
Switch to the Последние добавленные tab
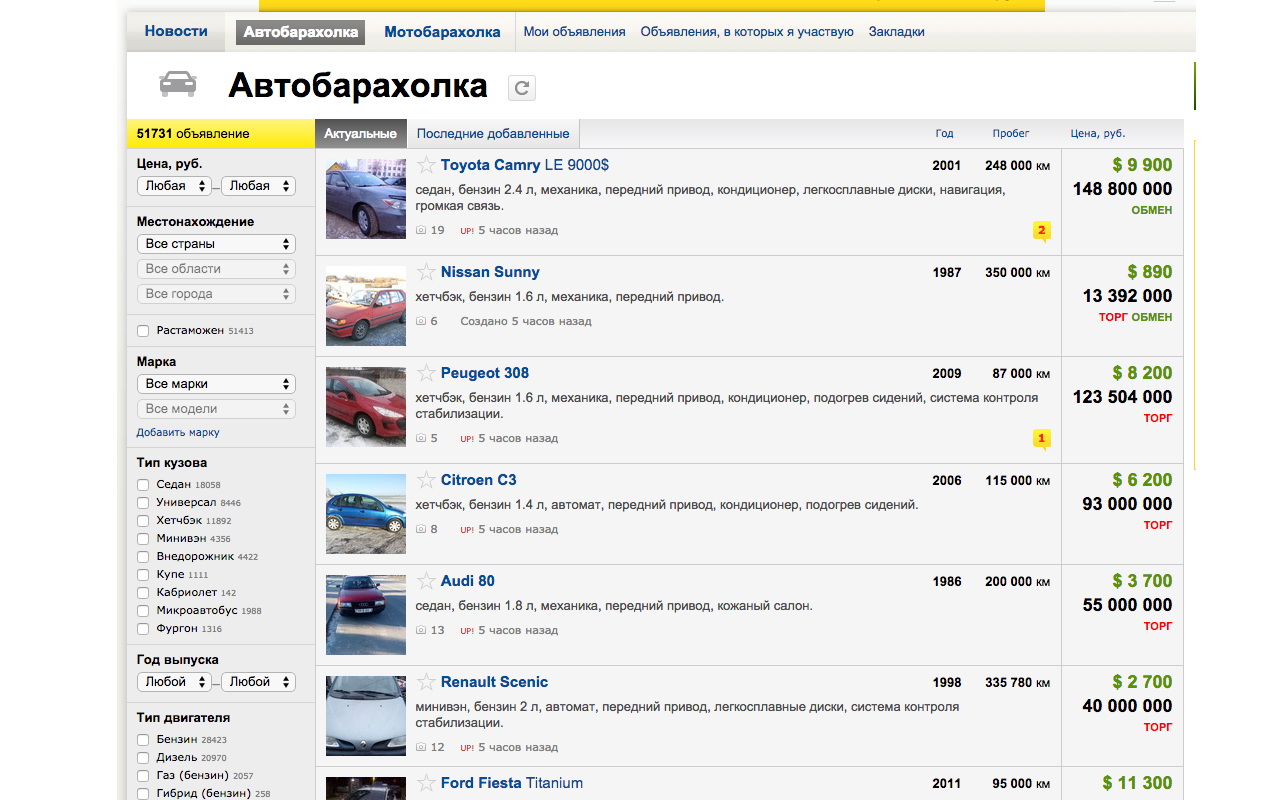point(493,134)
